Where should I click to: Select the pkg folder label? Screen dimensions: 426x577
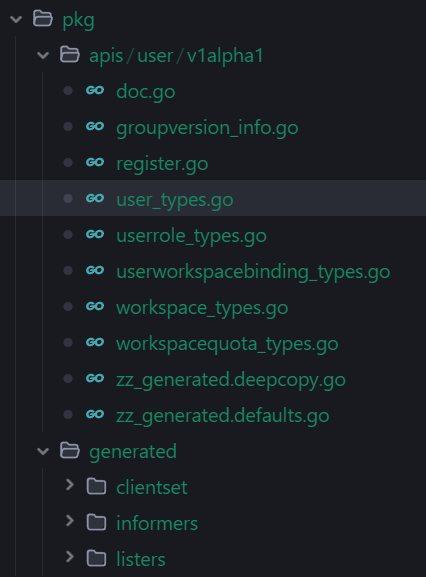pos(78,21)
